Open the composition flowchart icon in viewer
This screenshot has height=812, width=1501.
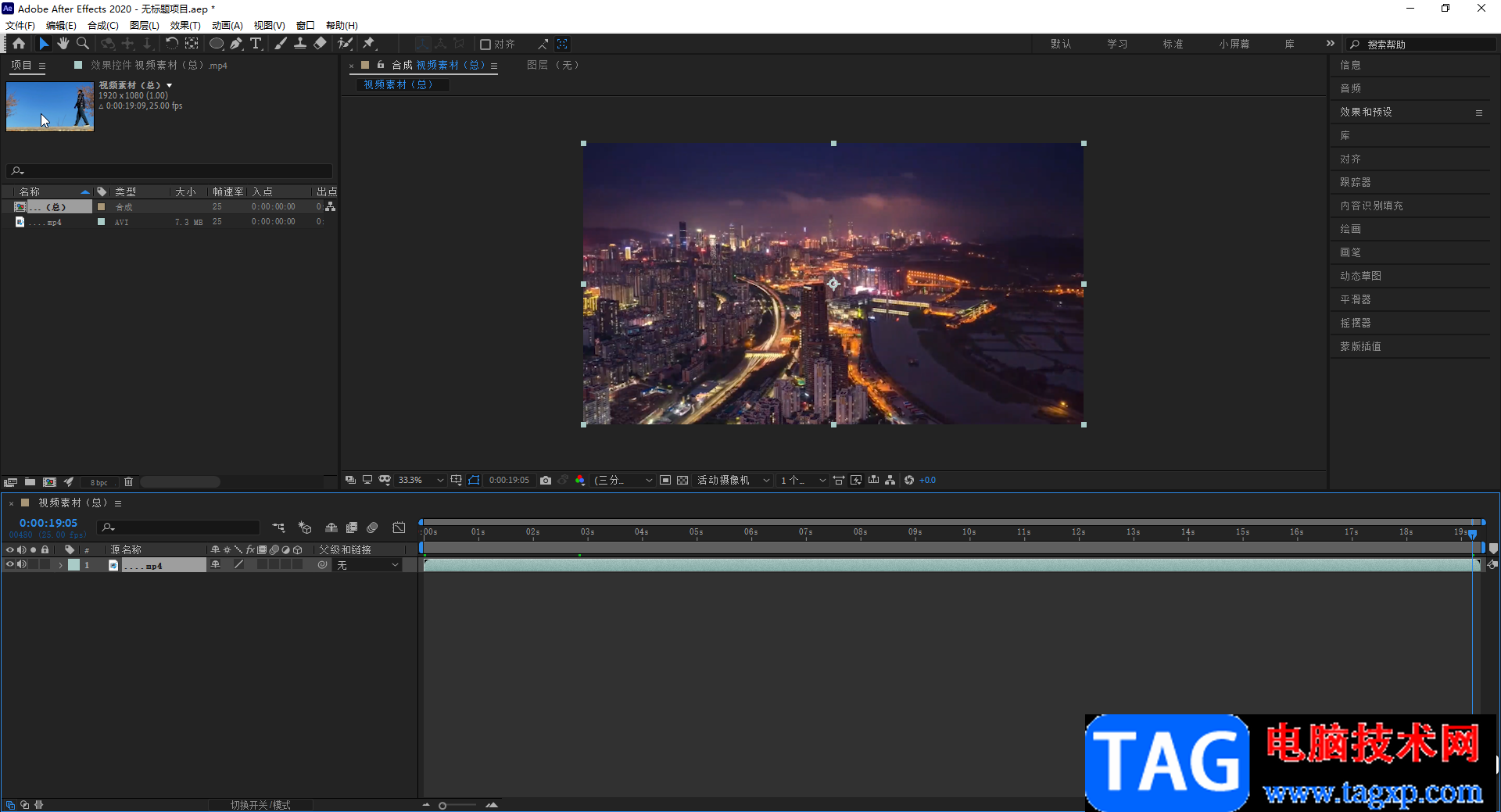890,480
